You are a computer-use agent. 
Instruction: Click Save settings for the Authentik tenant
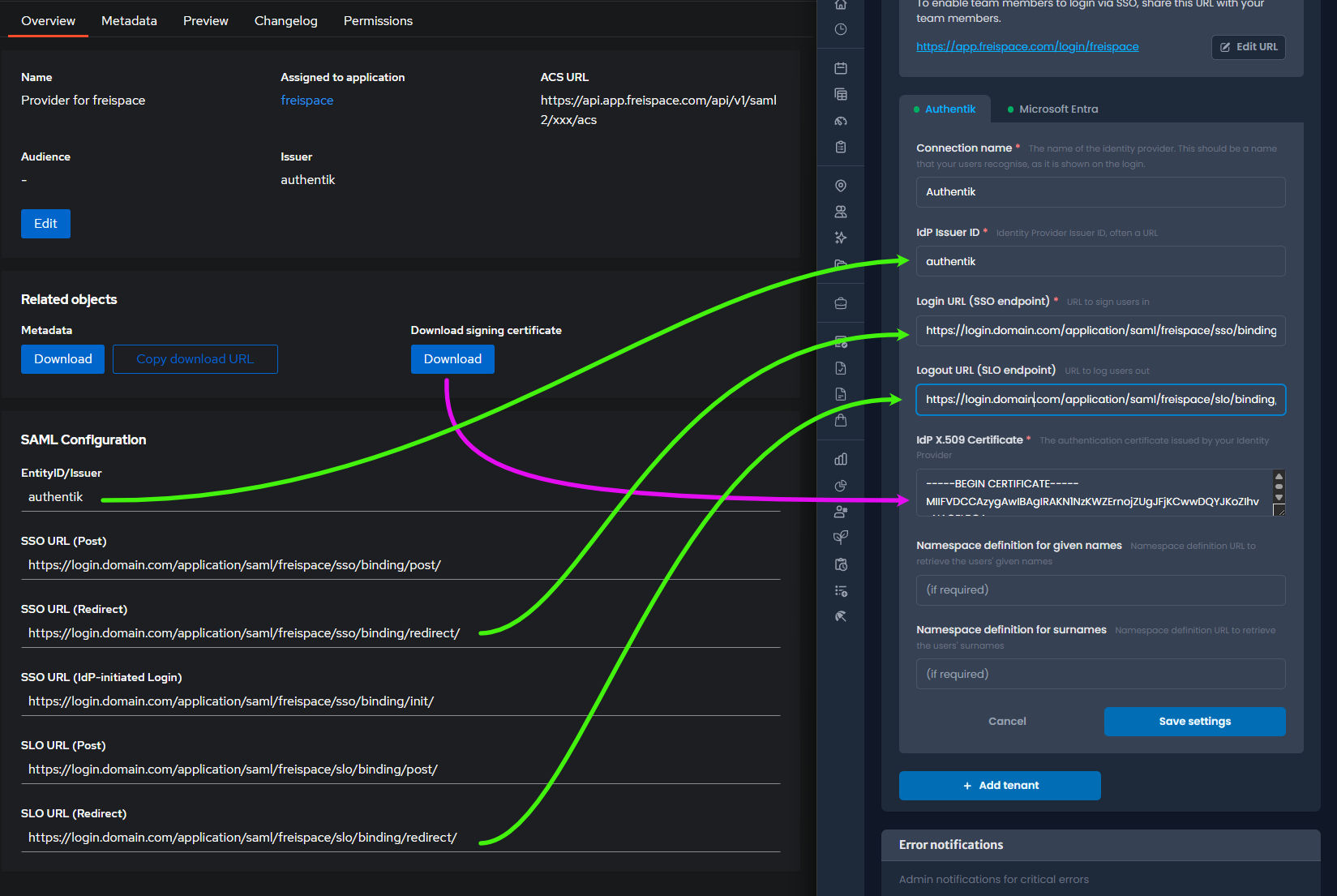[1194, 721]
